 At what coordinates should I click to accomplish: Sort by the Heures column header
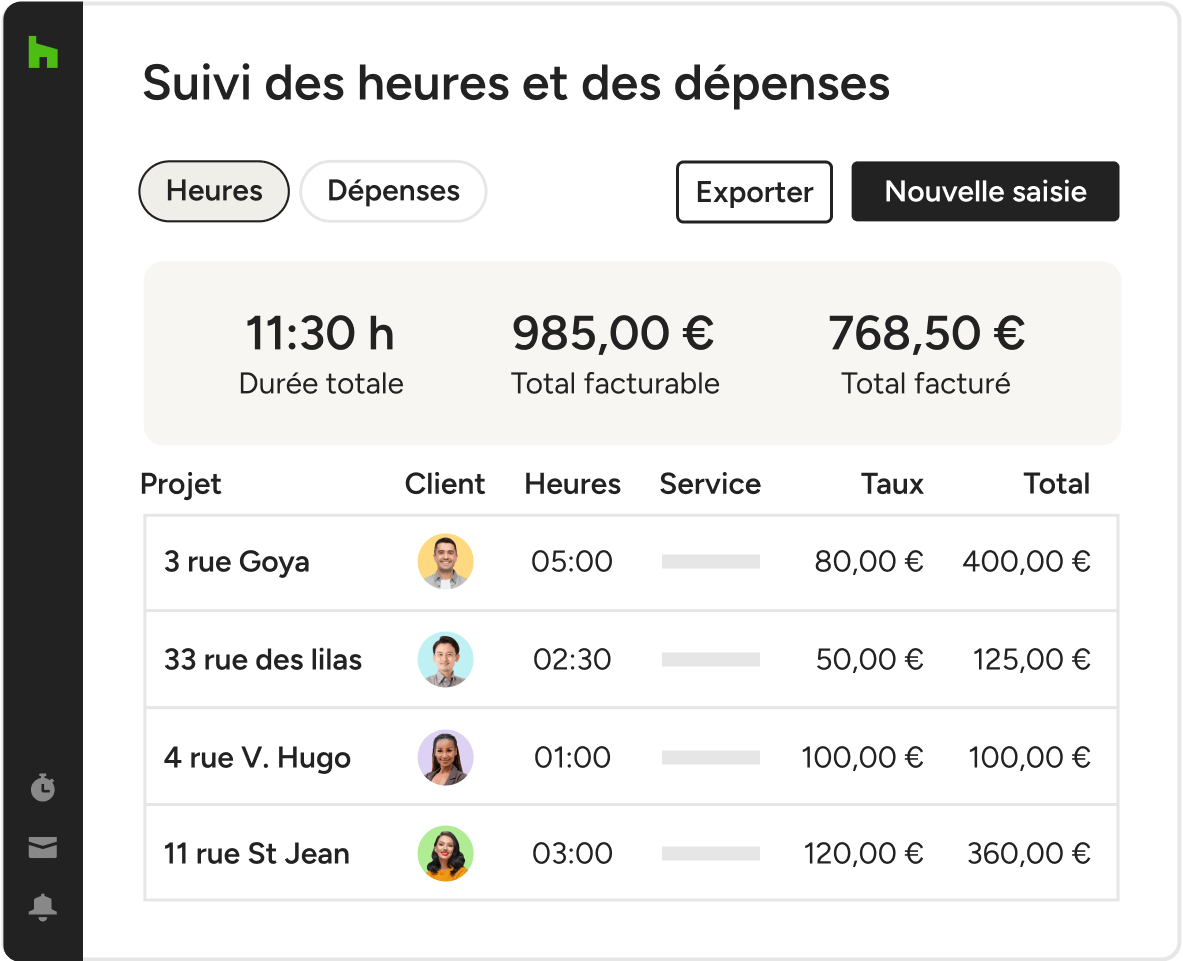pyautogui.click(x=572, y=484)
